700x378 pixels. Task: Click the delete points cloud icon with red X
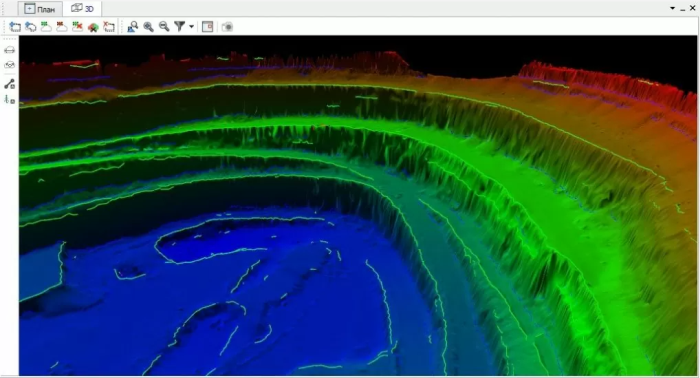(x=77, y=27)
